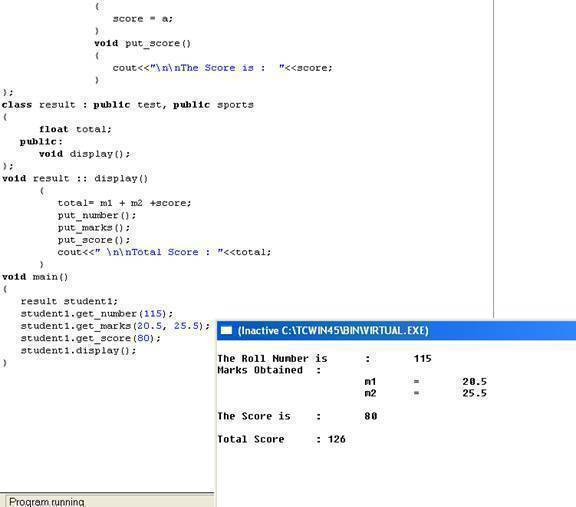The image size is (576, 507).
Task: Click the VIRTUAL.EXE window system icon
Action: point(226,331)
